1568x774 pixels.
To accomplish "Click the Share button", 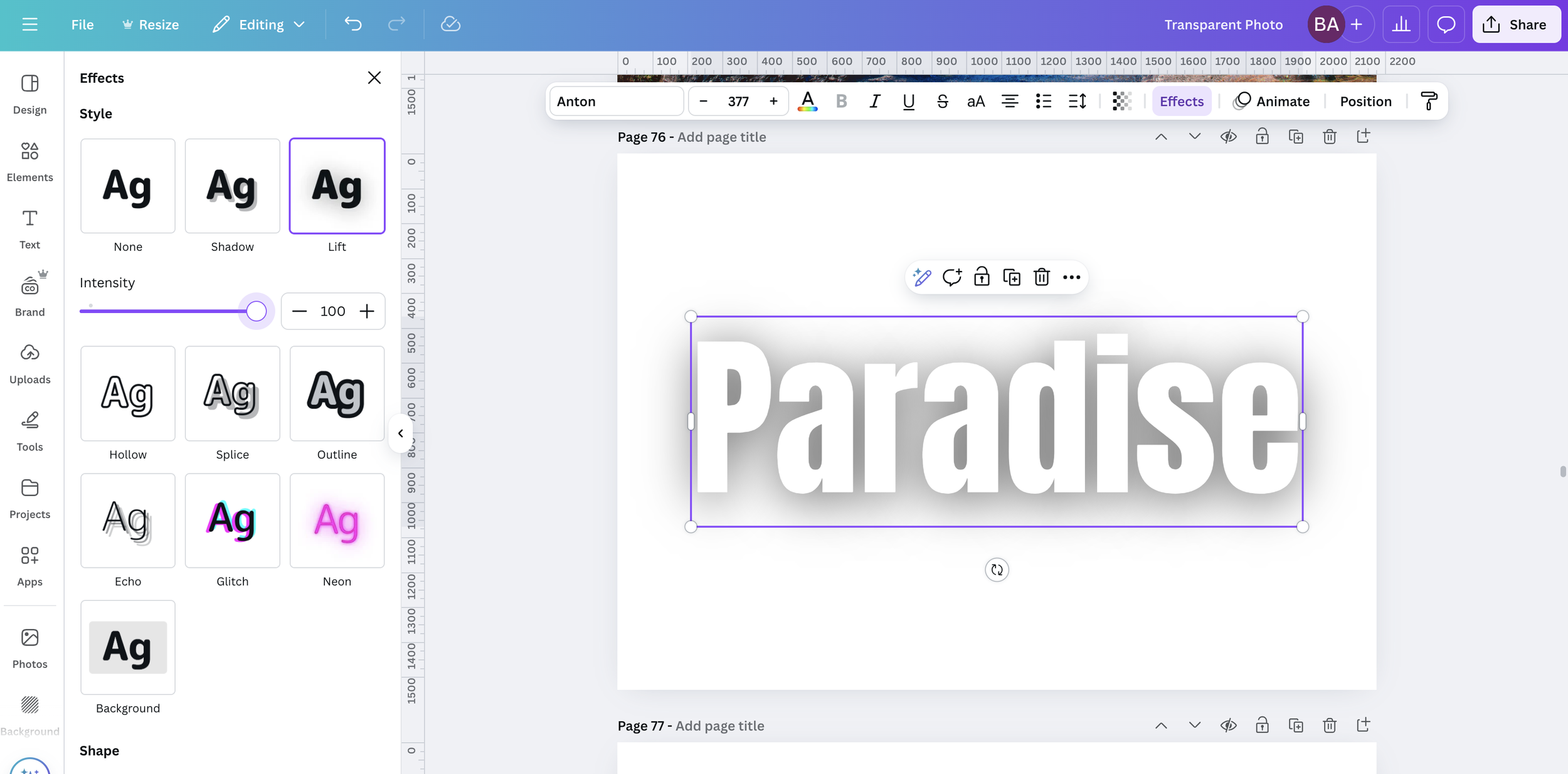I will point(1515,24).
